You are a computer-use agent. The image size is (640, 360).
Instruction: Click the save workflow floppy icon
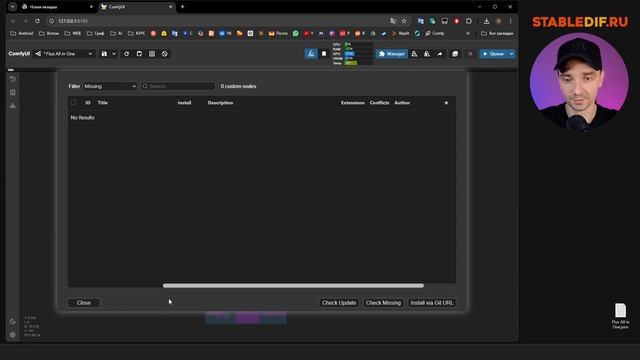coord(104,54)
